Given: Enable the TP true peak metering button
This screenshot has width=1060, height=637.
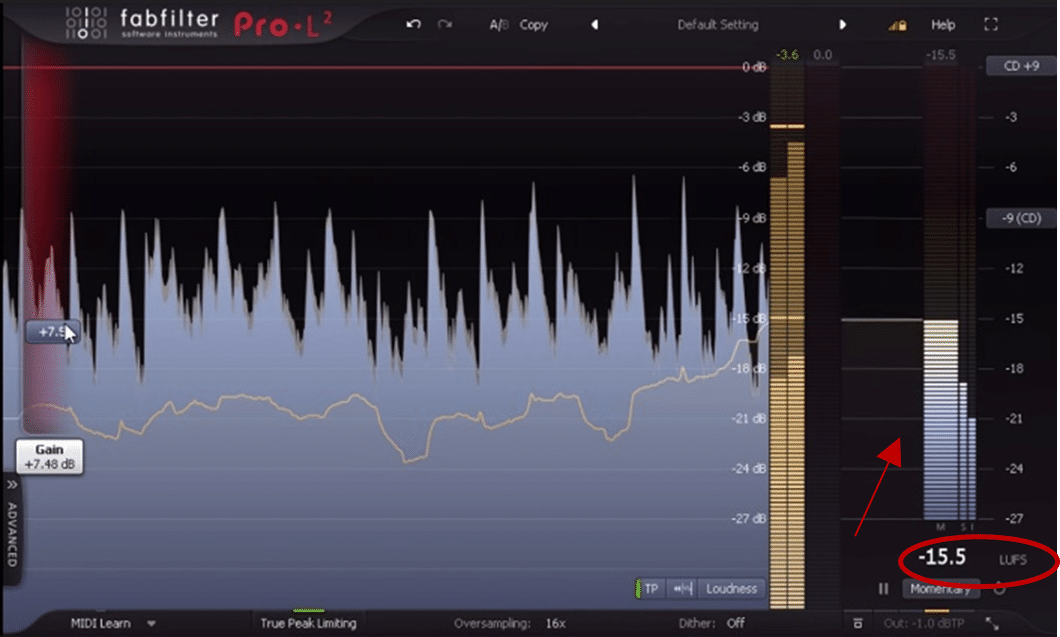Looking at the screenshot, I should click(x=650, y=589).
